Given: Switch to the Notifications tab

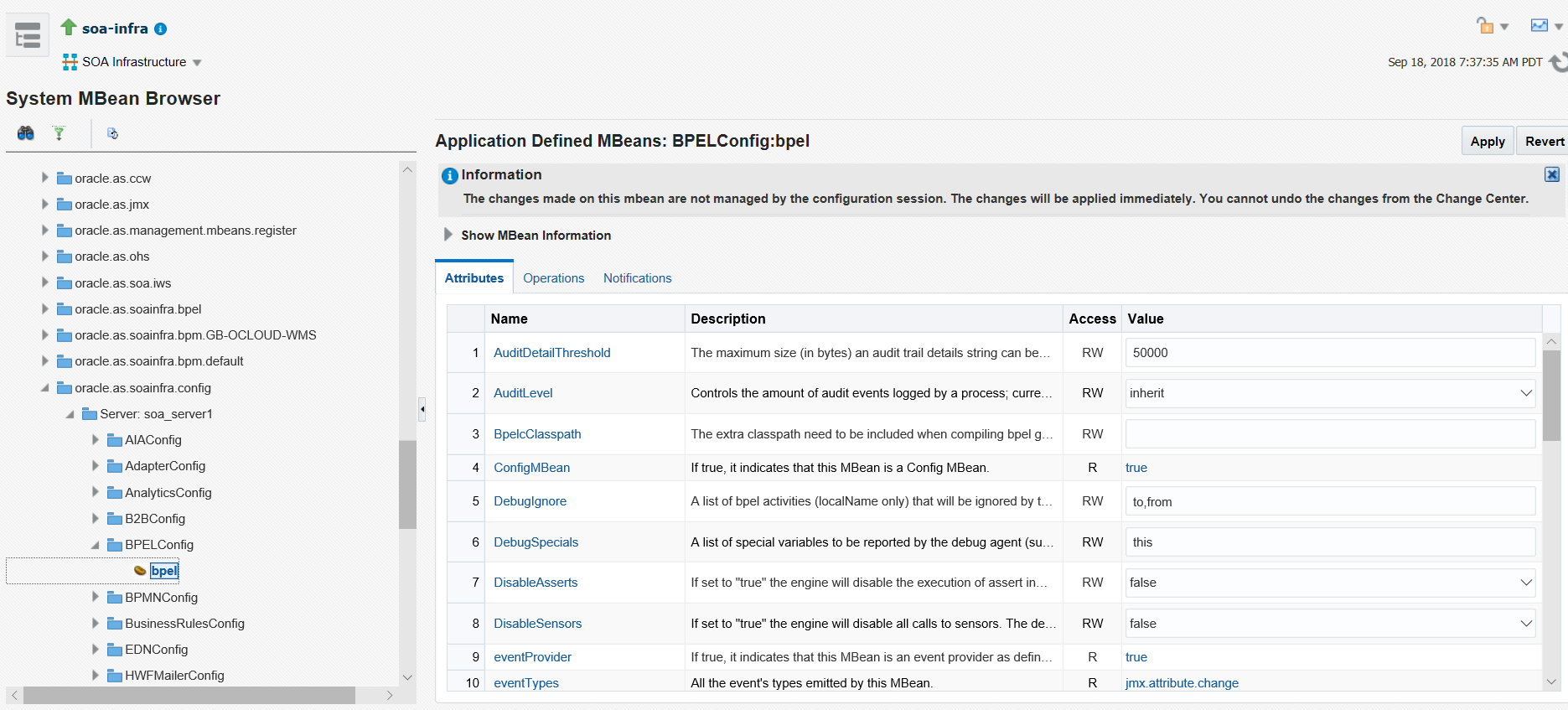Looking at the screenshot, I should (638, 278).
